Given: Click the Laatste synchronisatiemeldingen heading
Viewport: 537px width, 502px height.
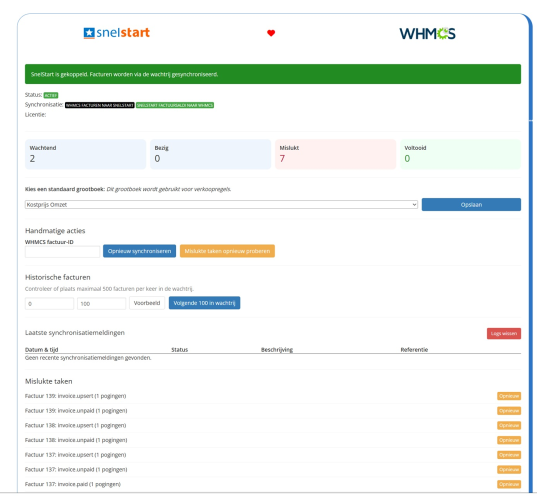Looking at the screenshot, I should [x=75, y=333].
